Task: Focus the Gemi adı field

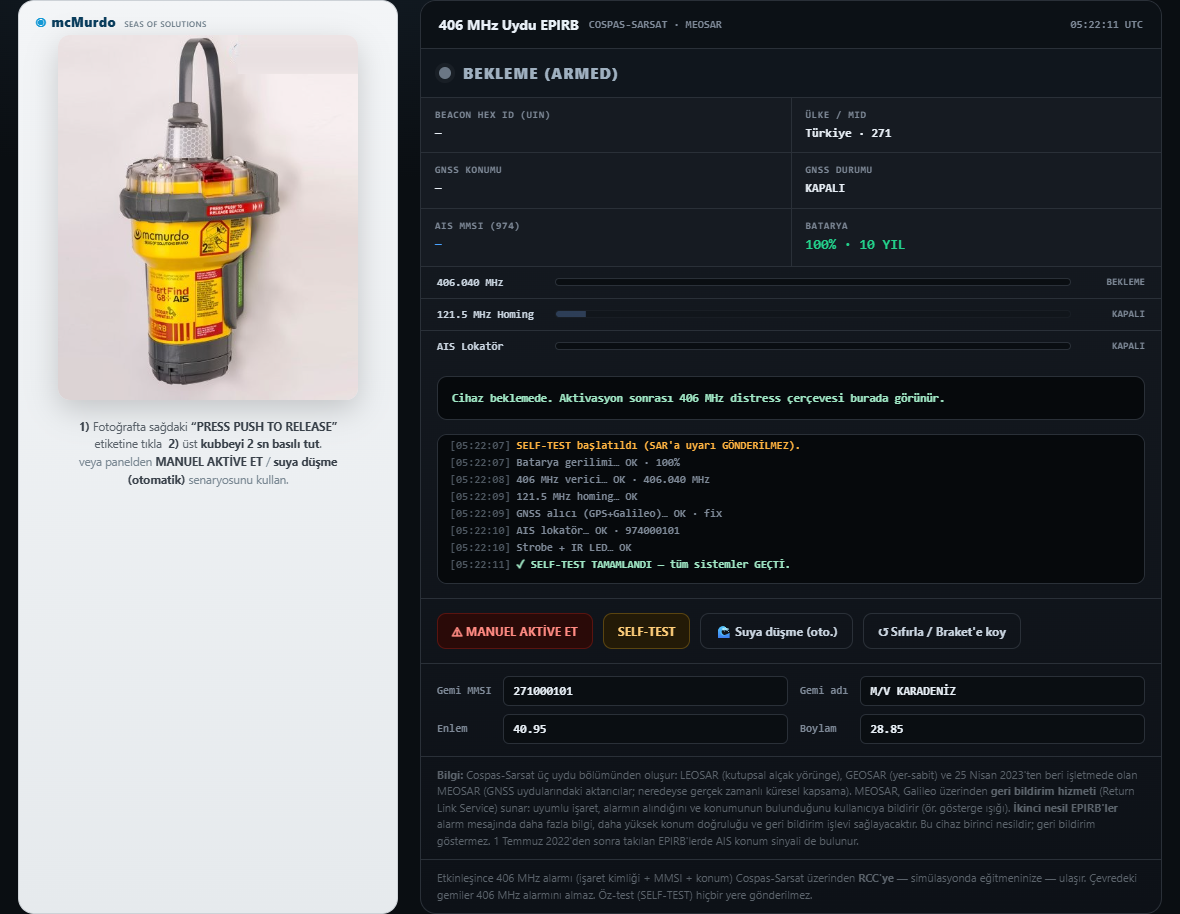Action: click(1002, 691)
